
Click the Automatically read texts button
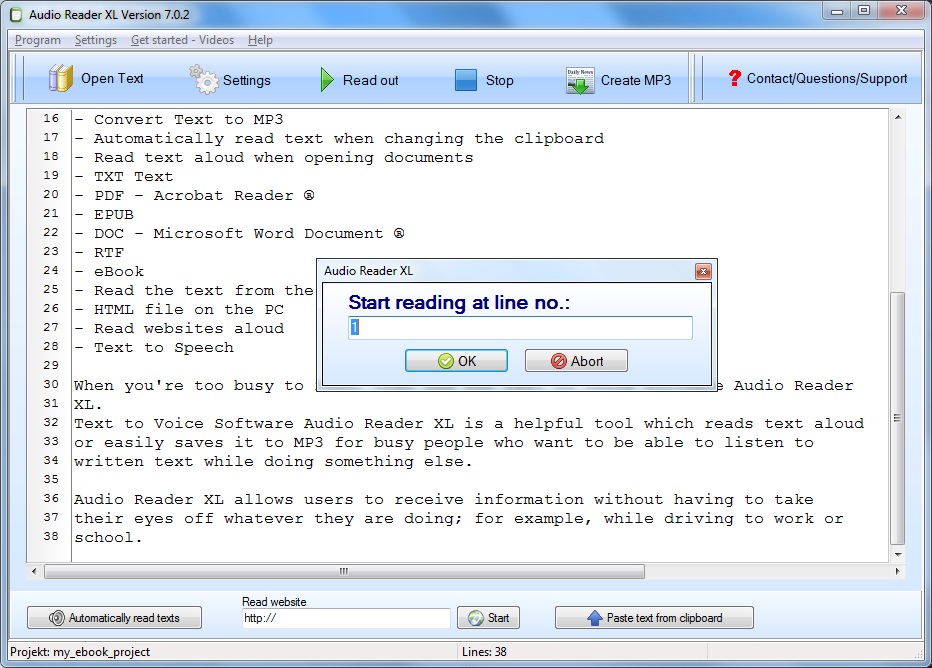(x=114, y=617)
